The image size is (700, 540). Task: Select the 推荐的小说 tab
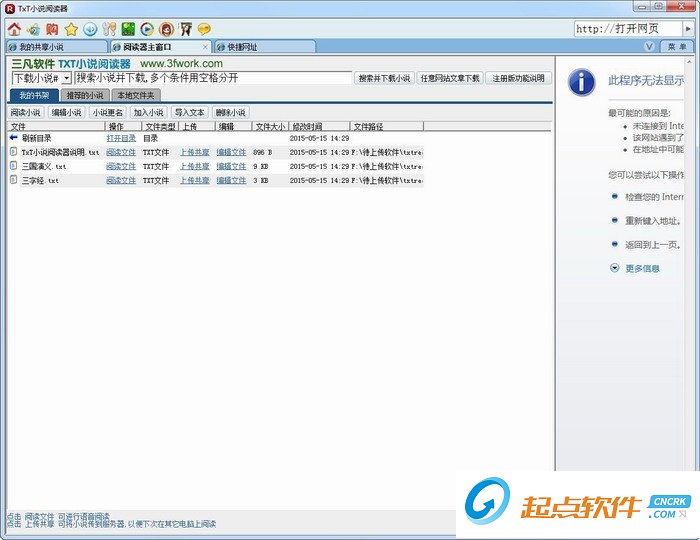pos(85,95)
